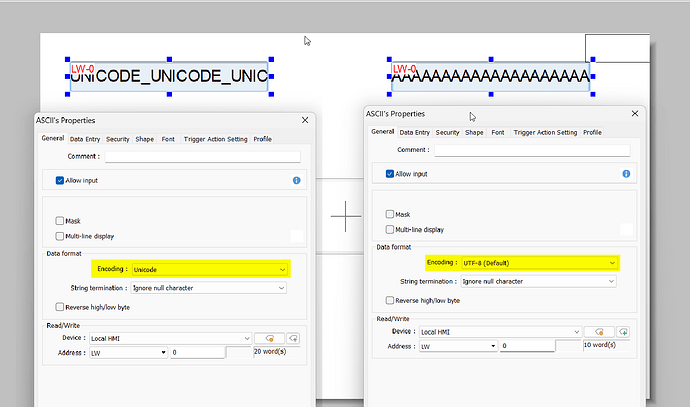
Task: Close the left ASCII's Properties dialog
Action: point(305,120)
